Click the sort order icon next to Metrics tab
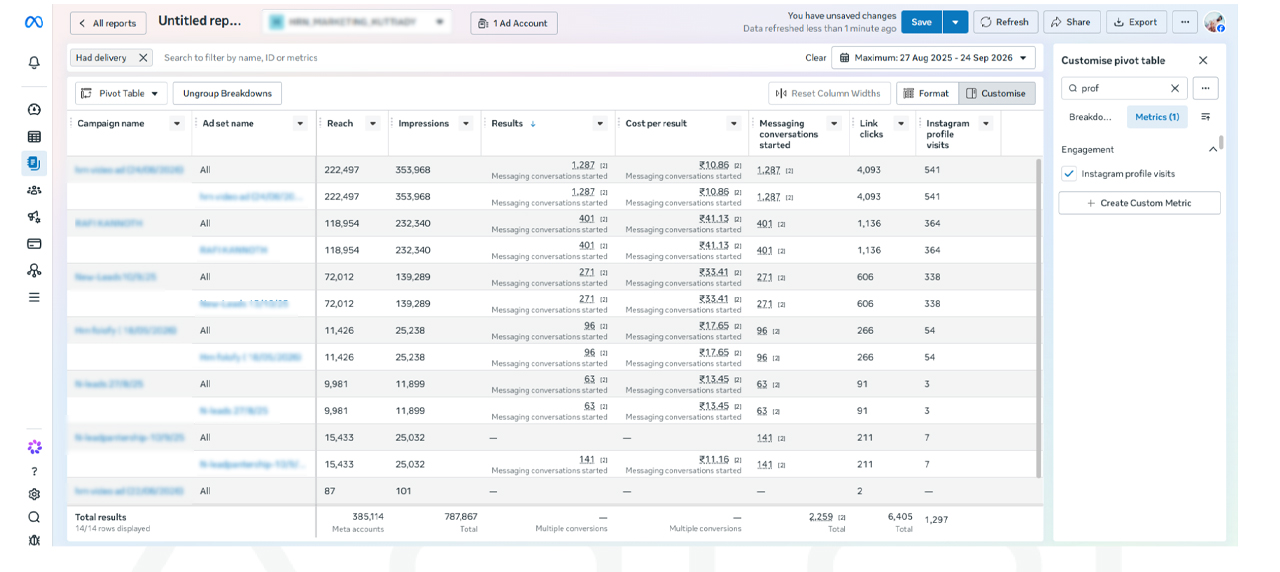 [1205, 117]
